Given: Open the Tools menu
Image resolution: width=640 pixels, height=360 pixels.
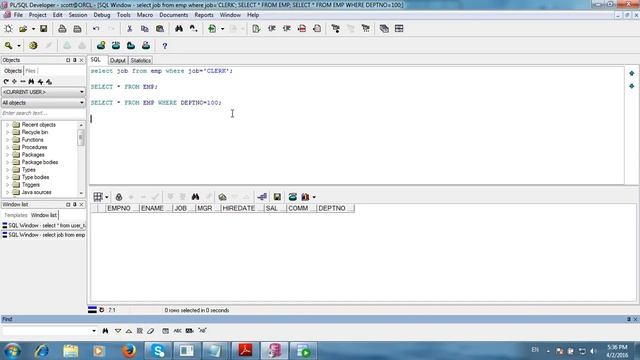Looking at the screenshot, I should pos(123,15).
